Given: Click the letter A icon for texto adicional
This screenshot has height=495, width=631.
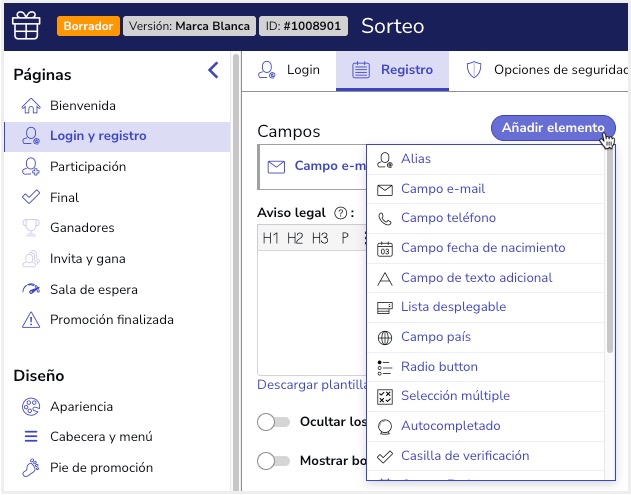Looking at the screenshot, I should 385,278.
